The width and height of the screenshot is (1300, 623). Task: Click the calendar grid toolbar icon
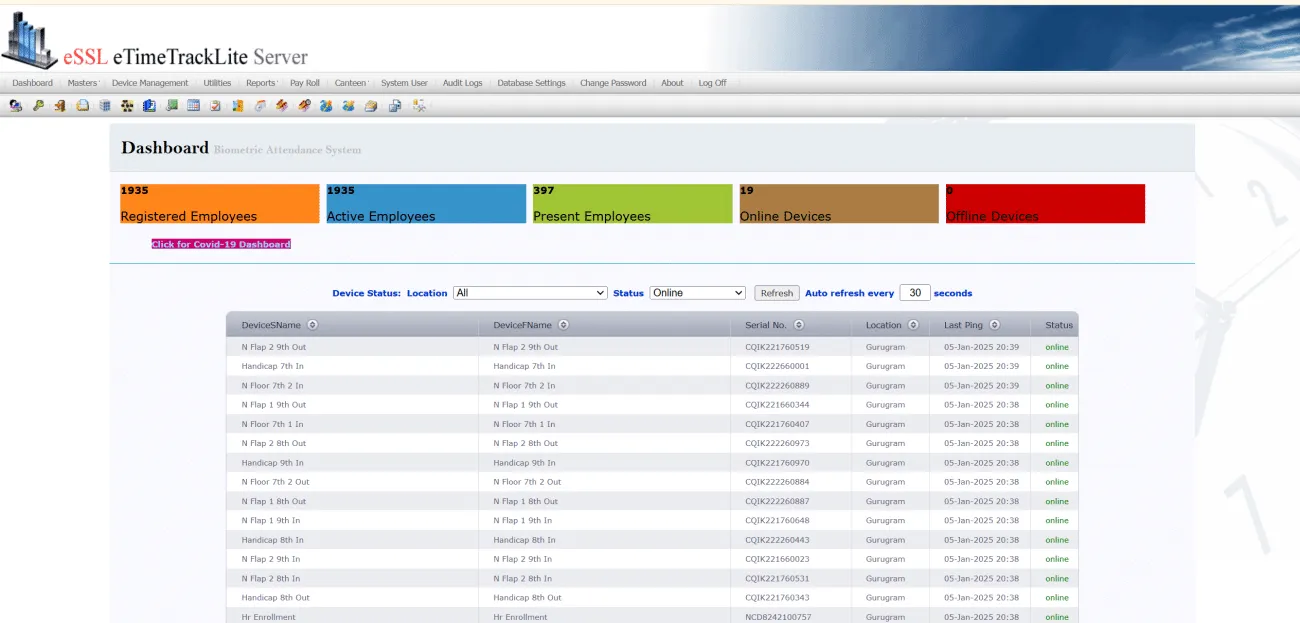click(193, 105)
